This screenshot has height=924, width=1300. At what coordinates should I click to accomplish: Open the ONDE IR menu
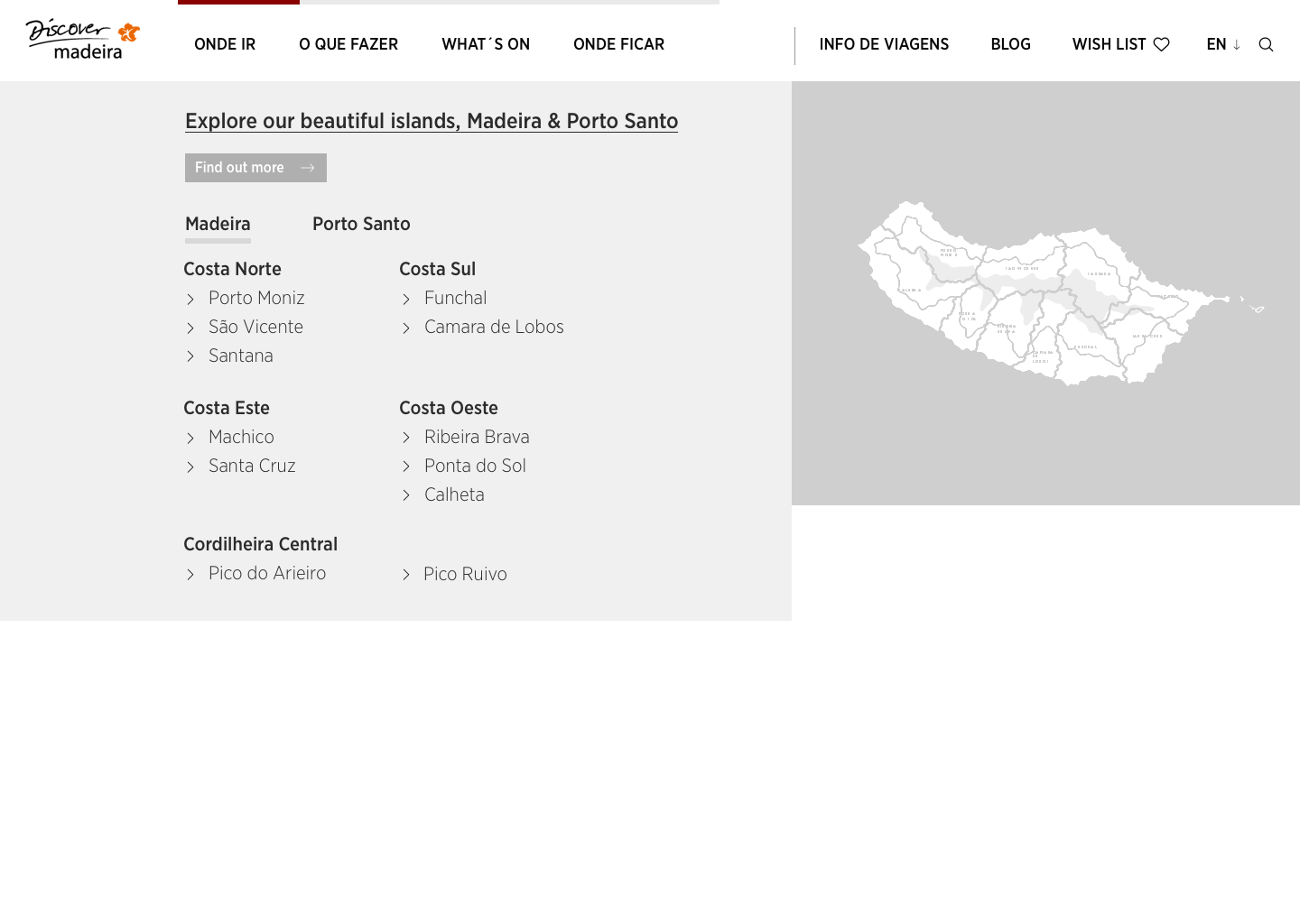[x=225, y=44]
